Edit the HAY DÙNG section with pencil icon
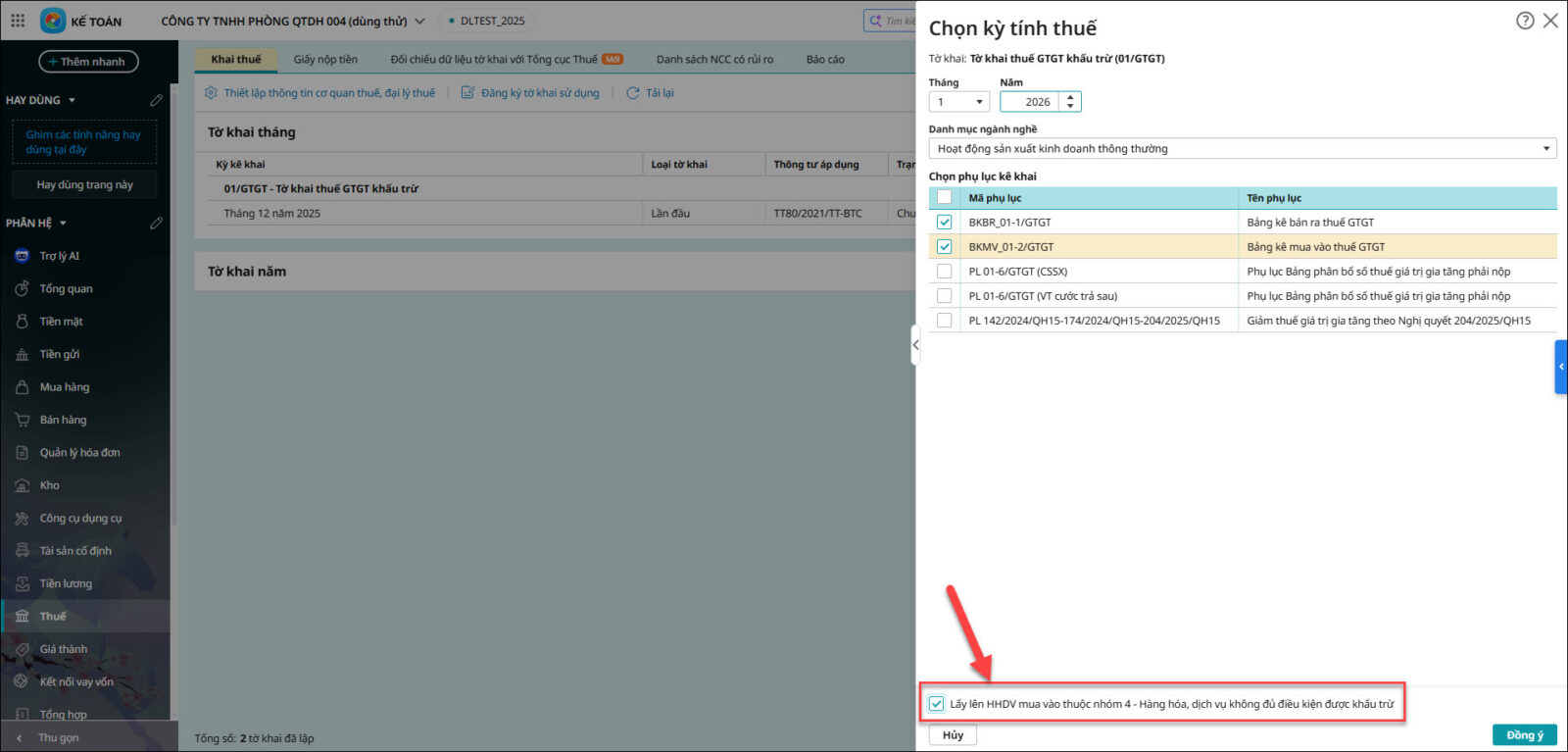 (x=156, y=100)
